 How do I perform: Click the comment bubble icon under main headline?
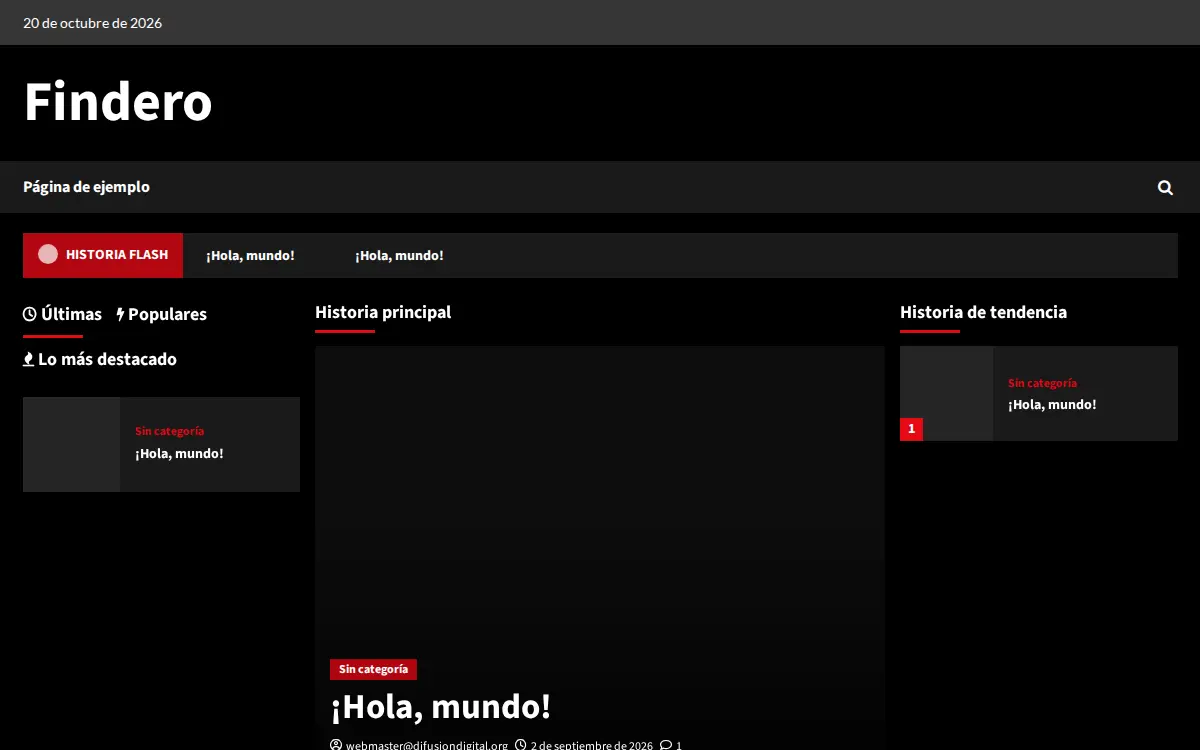coord(666,745)
